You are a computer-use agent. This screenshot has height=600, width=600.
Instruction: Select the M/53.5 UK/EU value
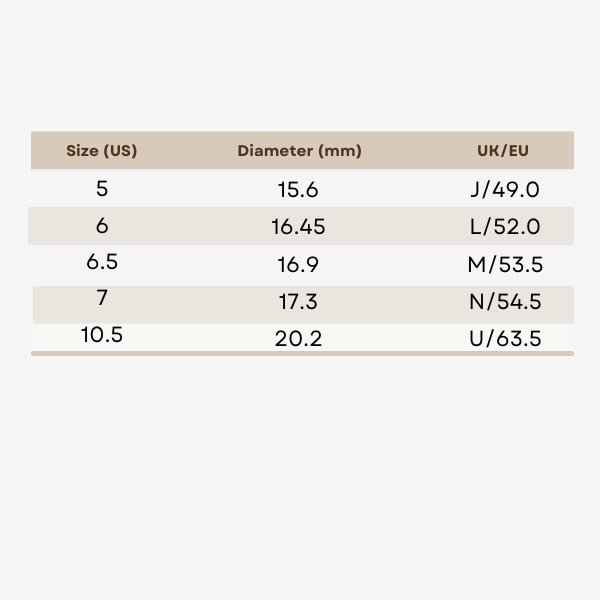(505, 265)
